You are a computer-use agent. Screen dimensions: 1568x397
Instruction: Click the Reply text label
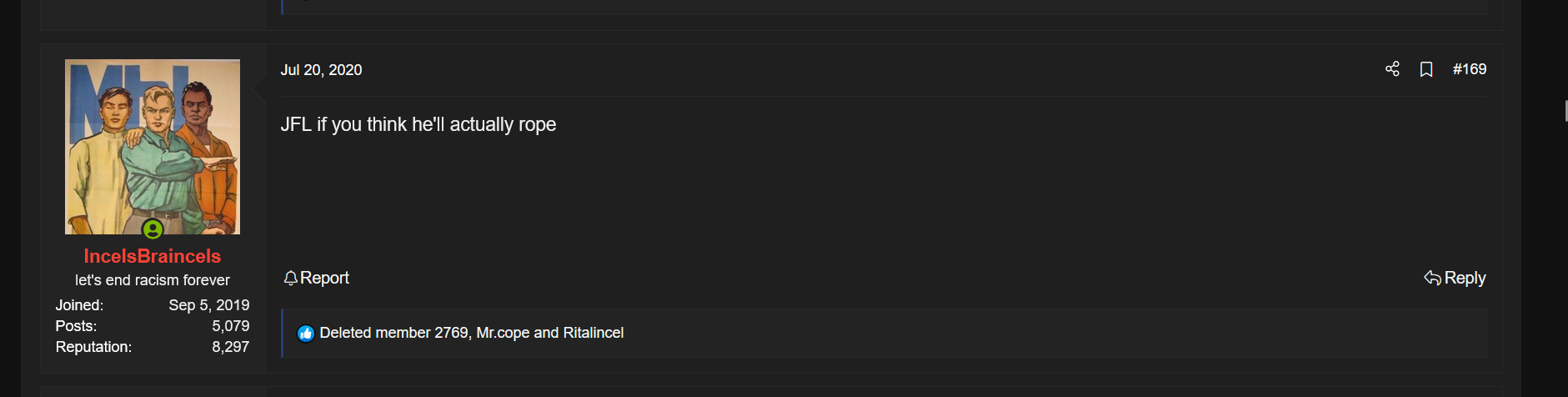1465,278
